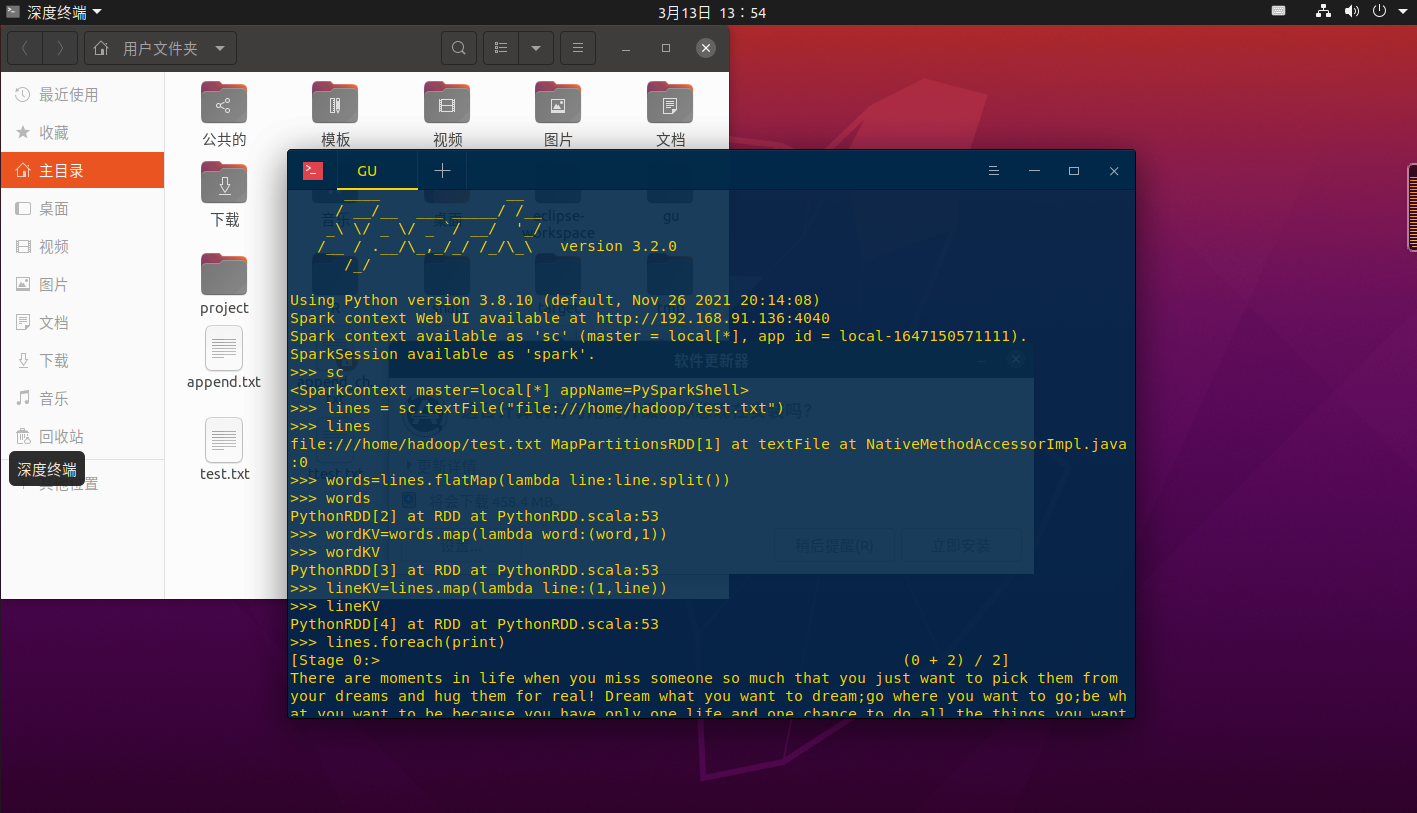Open 文档 in the sidebar

pos(82,323)
